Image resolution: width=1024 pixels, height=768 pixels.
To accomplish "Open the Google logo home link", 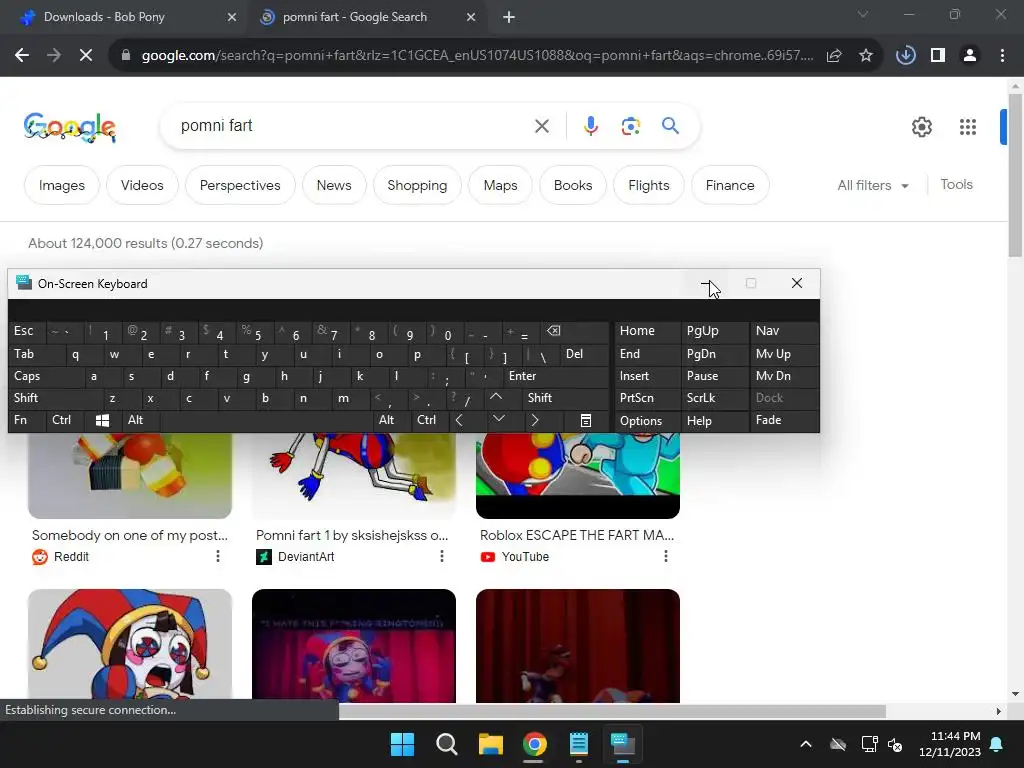I will tap(70, 127).
